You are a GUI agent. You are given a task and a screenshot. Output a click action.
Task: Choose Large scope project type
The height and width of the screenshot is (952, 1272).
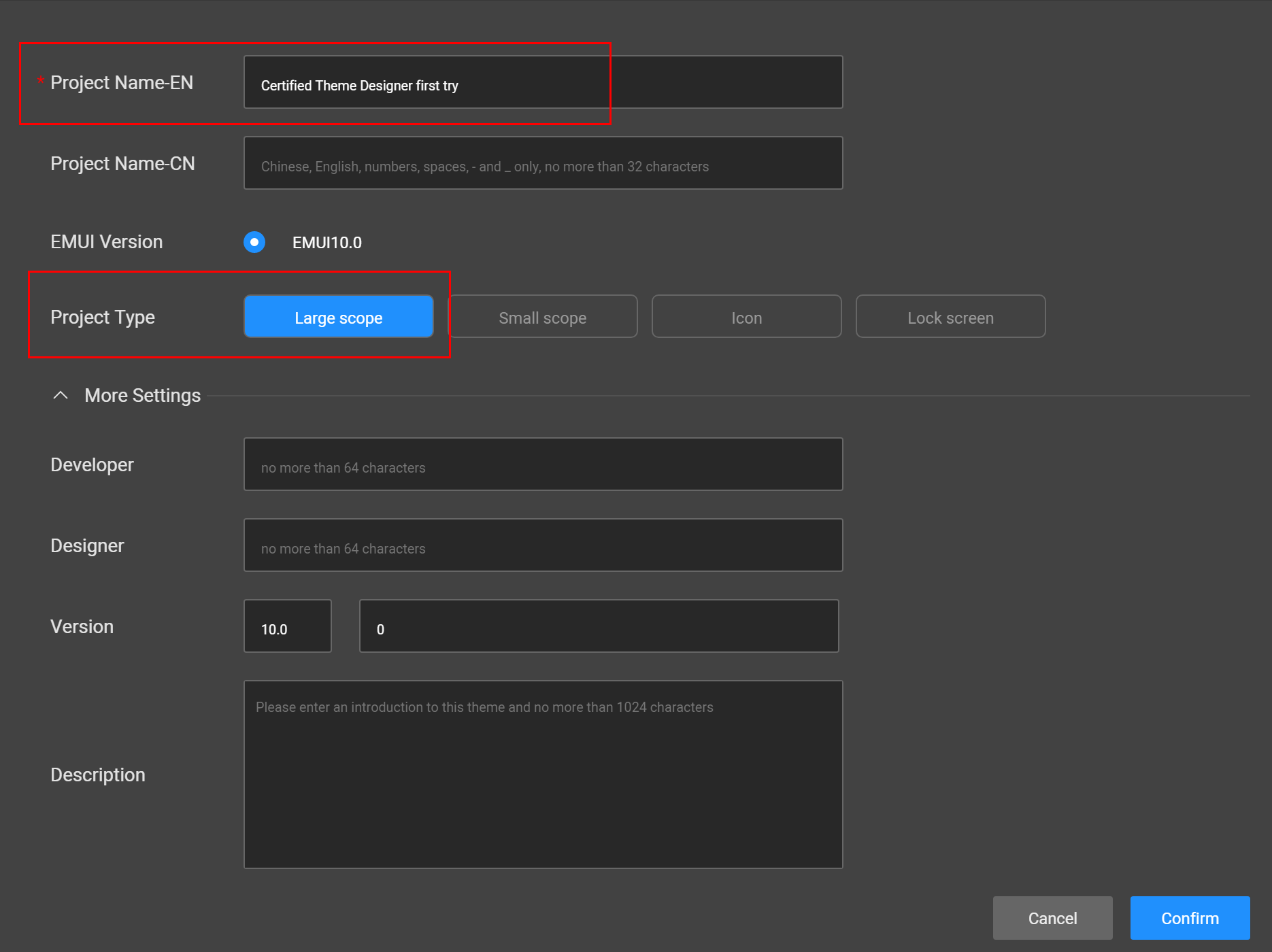coord(338,317)
